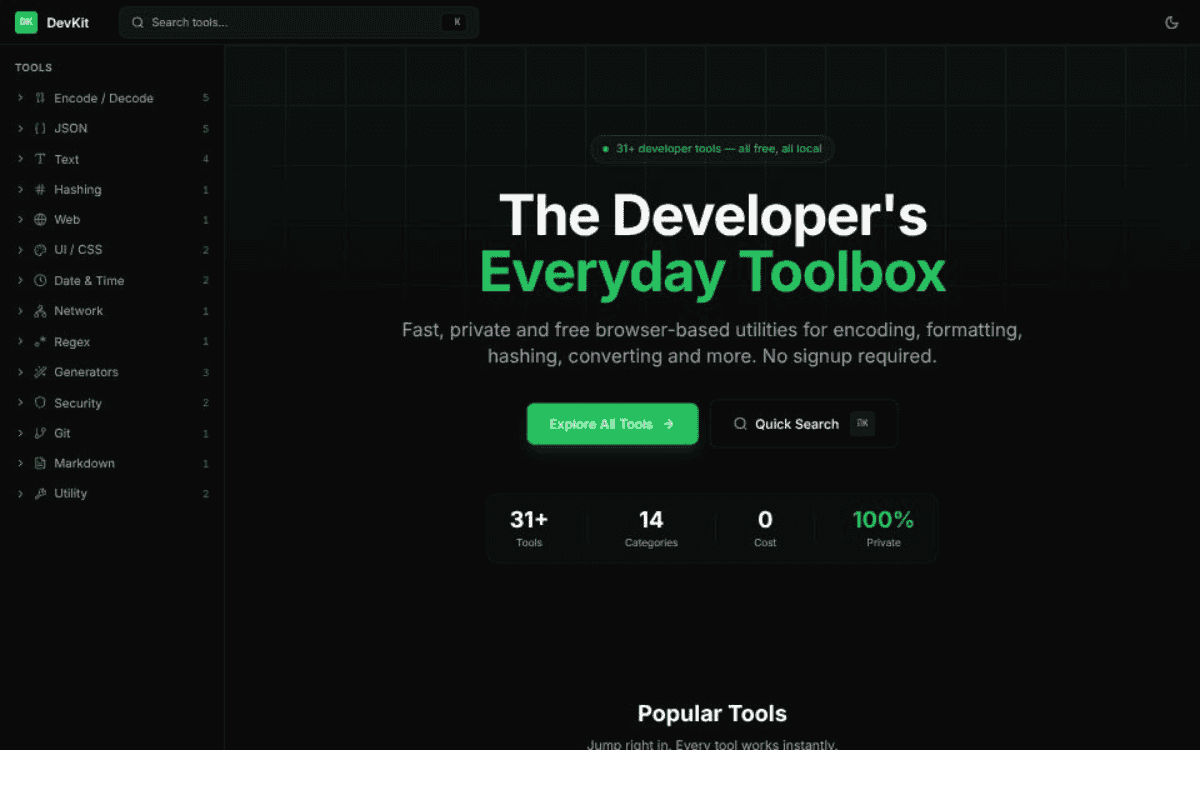Click the Hashing hash icon
The height and width of the screenshot is (798, 1200).
coord(40,189)
